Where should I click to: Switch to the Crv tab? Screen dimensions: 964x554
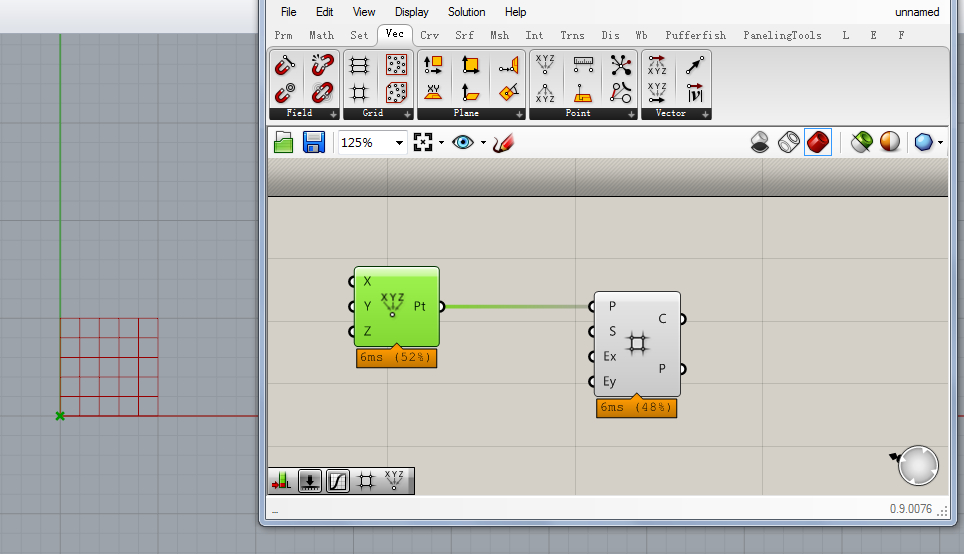pos(429,36)
